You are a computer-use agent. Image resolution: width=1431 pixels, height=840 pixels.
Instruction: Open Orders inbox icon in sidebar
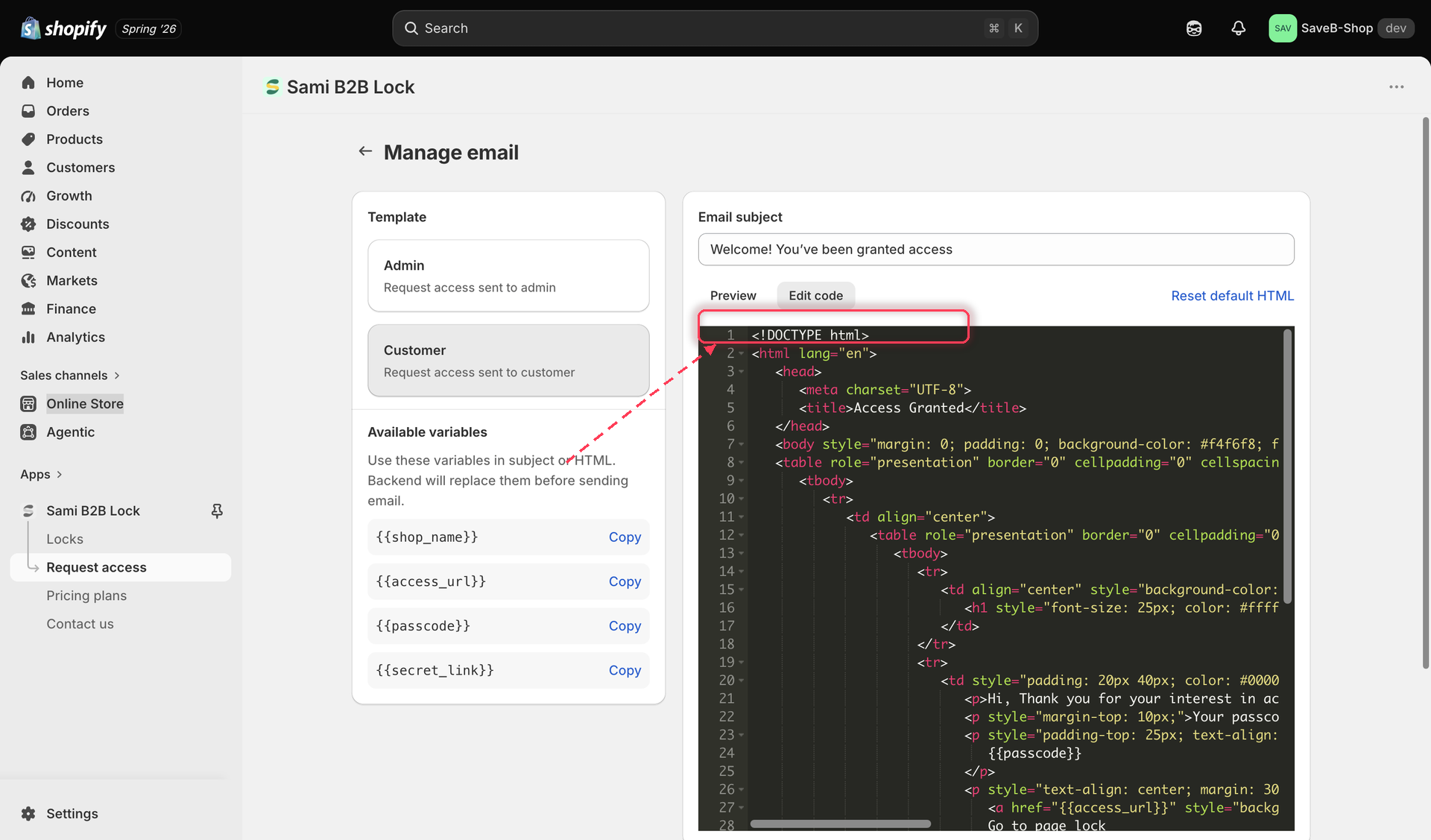(28, 111)
